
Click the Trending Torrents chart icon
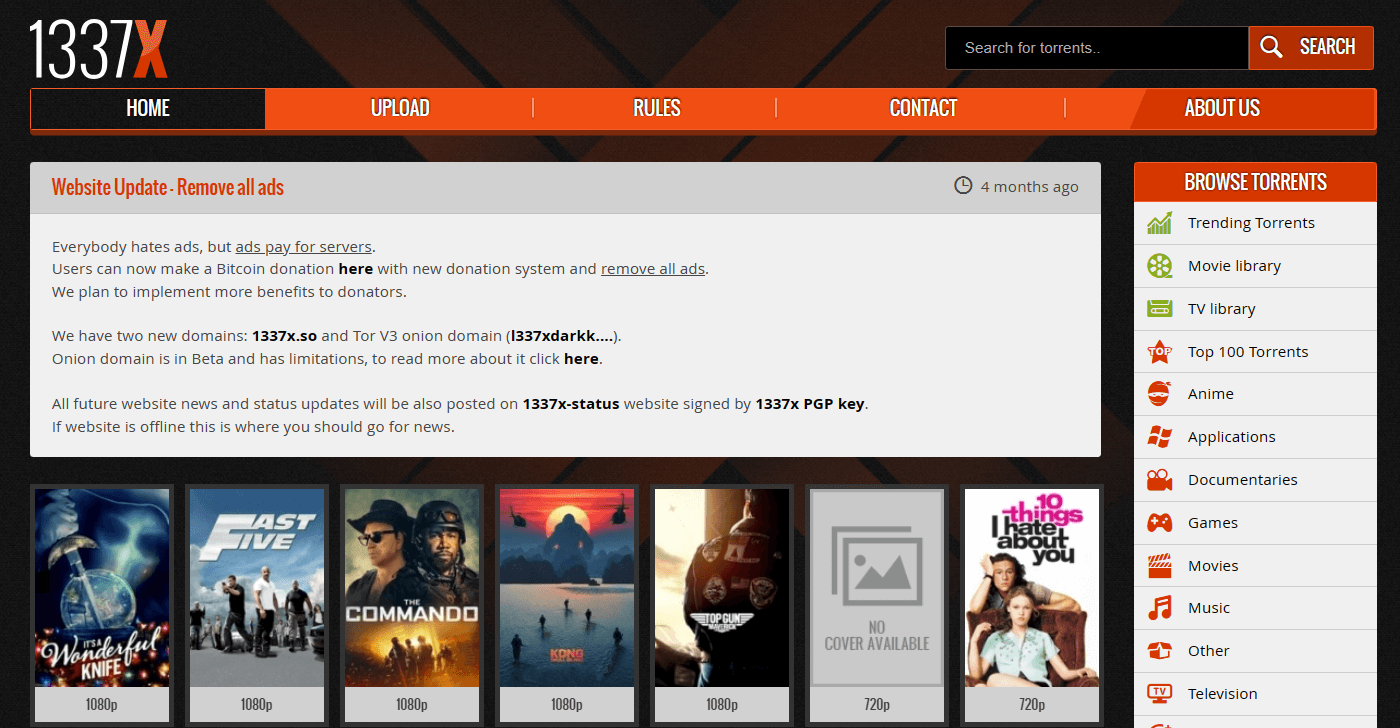click(x=1160, y=223)
